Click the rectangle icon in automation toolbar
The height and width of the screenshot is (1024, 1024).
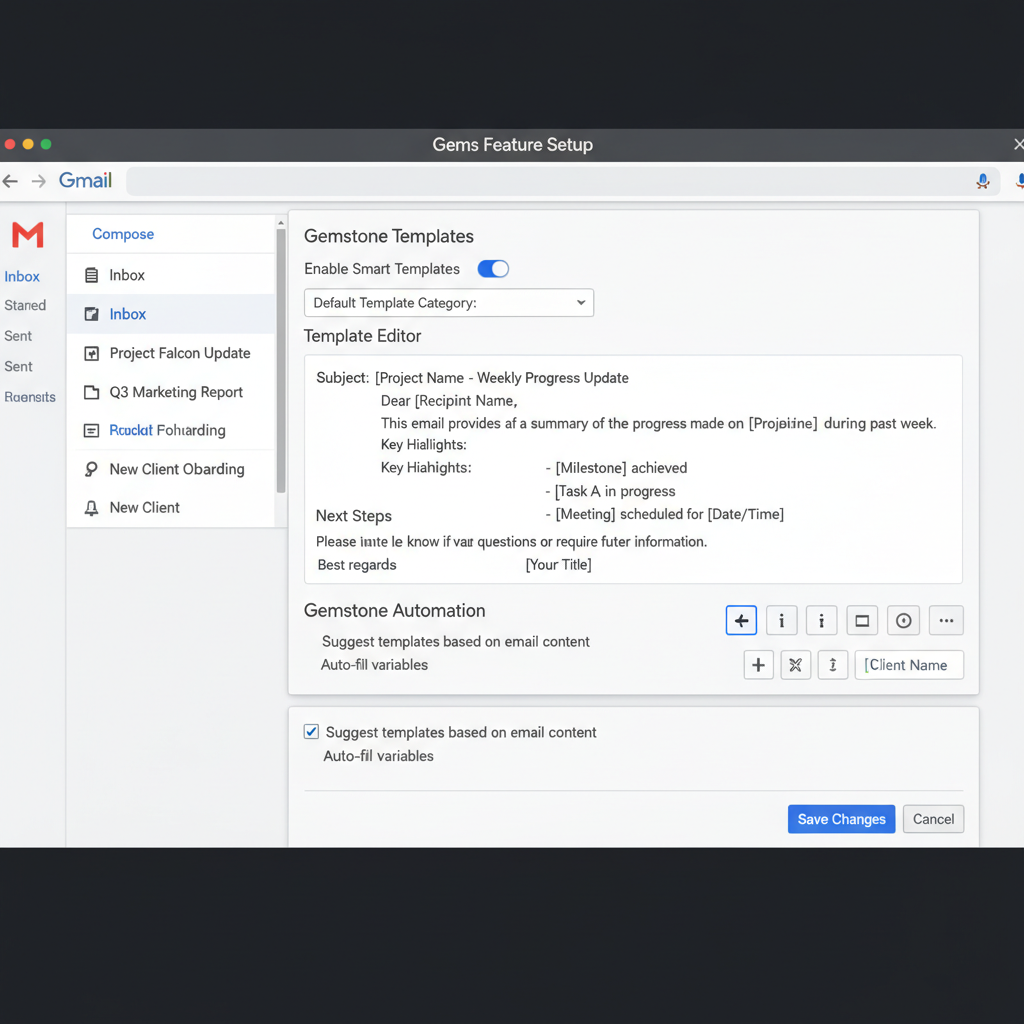click(862, 621)
